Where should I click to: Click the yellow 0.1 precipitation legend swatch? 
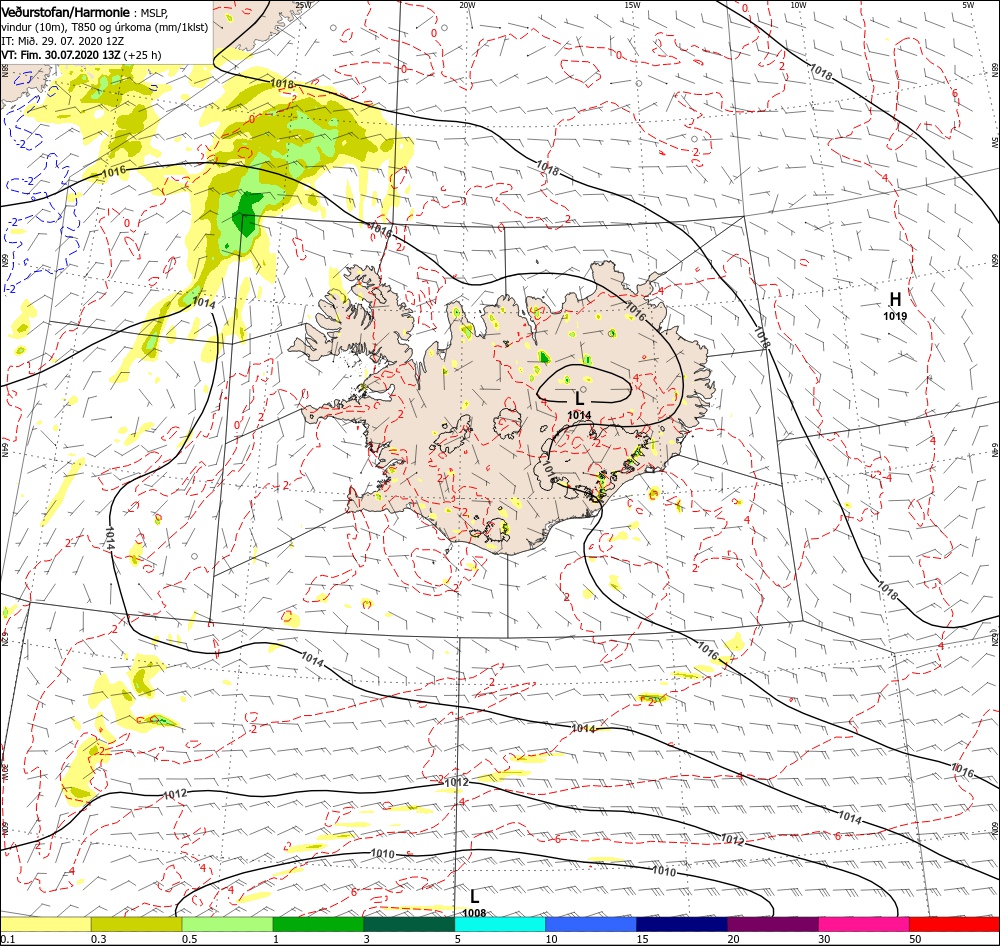point(45,924)
